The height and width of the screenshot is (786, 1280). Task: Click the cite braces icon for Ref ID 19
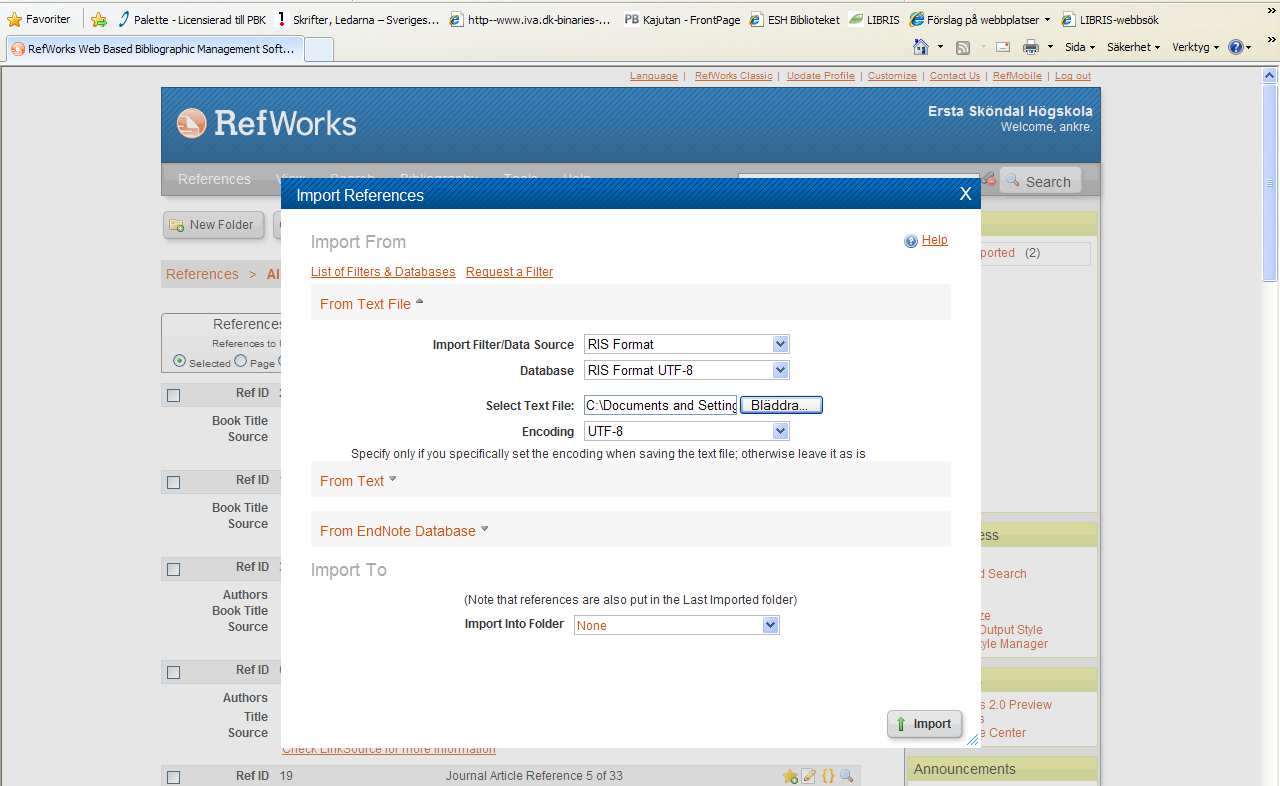828,776
